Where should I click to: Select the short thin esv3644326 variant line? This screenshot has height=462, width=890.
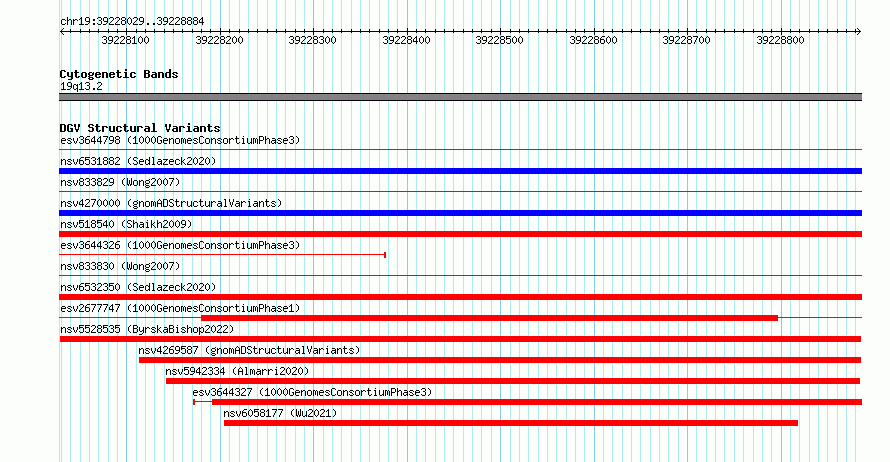tap(222, 255)
